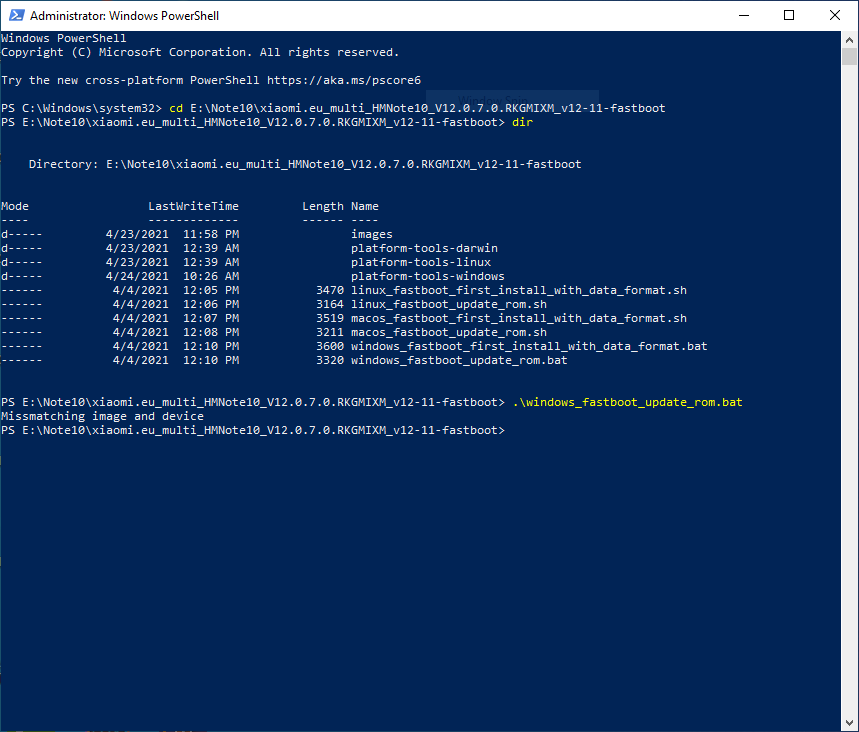Select platform-tools-linux in the listing
The height and width of the screenshot is (732, 859).
[420, 262]
